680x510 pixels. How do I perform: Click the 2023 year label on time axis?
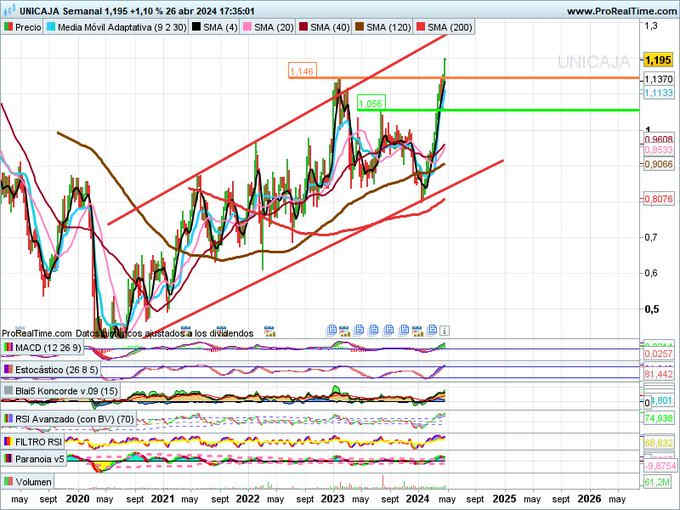(x=332, y=499)
